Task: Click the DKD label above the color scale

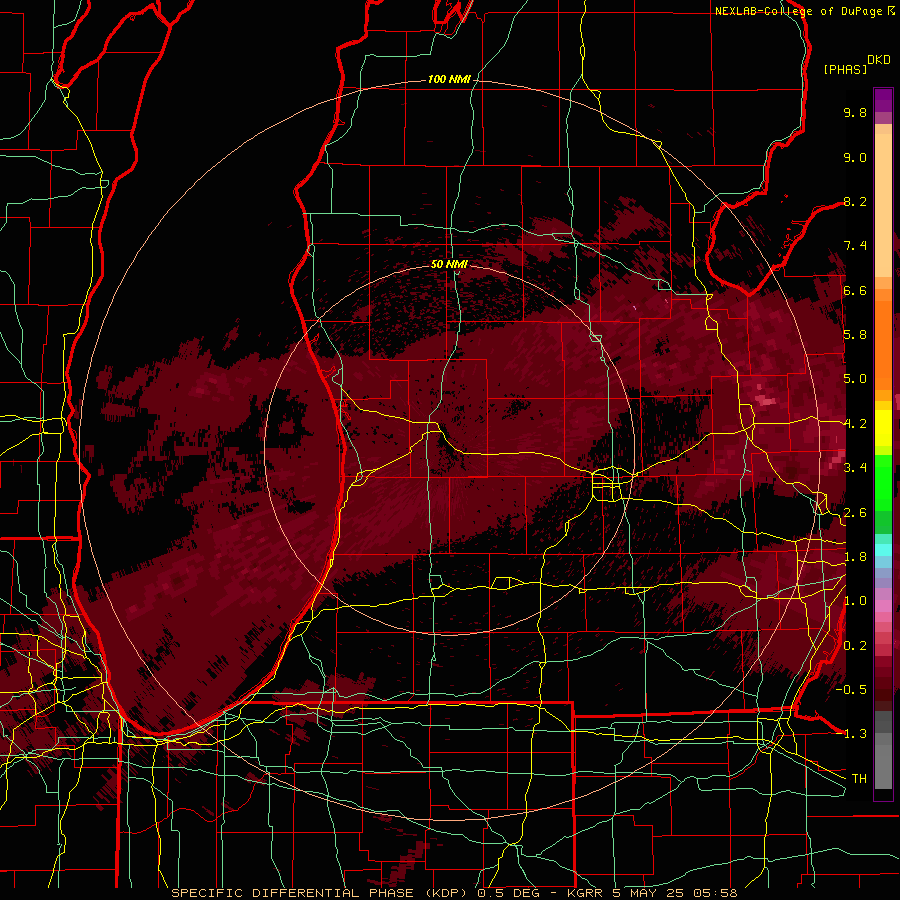Action: [x=879, y=60]
